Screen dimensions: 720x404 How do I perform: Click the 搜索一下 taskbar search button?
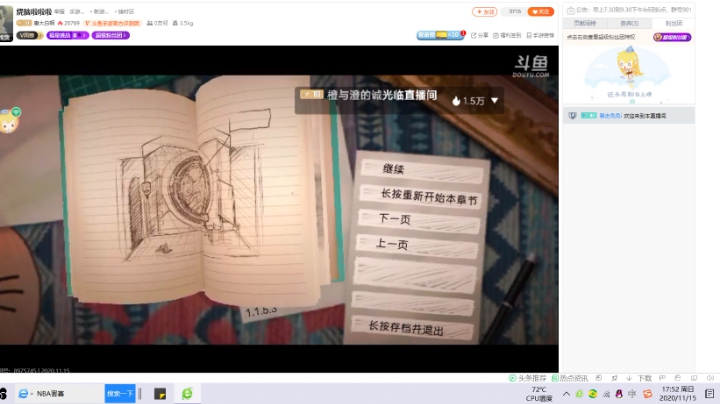point(120,393)
